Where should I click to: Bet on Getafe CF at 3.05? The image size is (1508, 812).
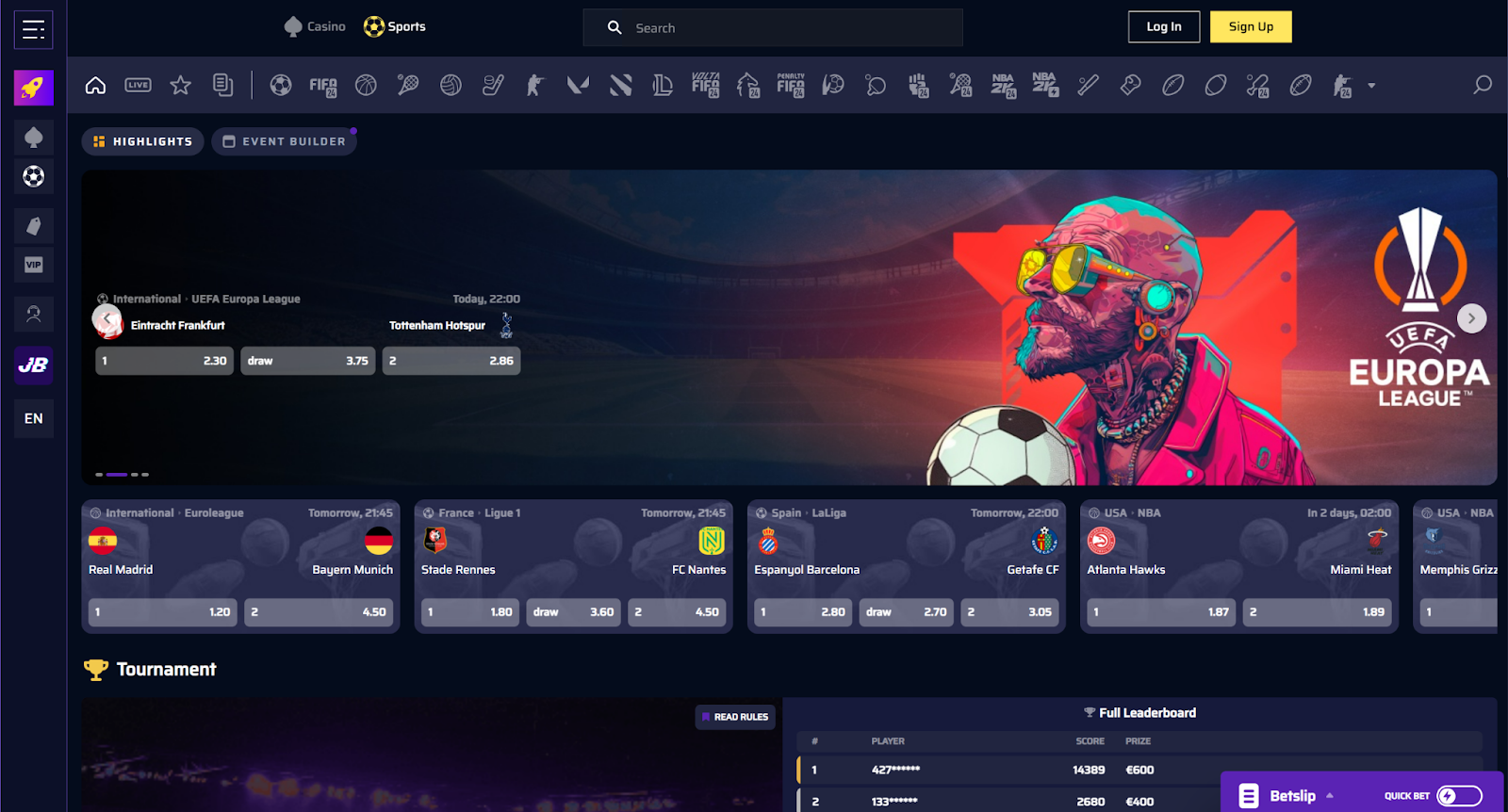coord(1009,612)
